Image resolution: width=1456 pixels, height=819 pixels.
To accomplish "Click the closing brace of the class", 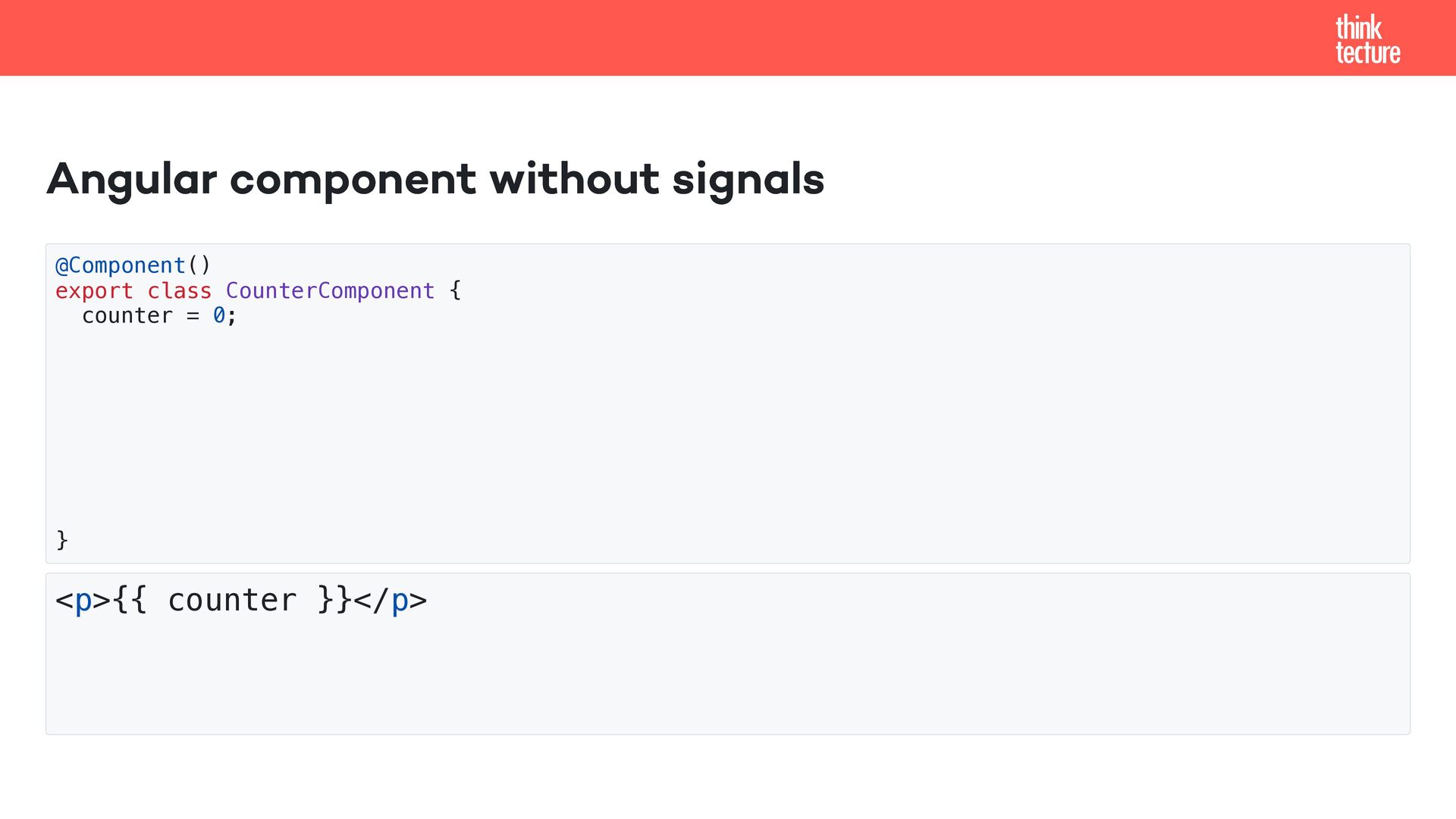I will click(x=62, y=540).
